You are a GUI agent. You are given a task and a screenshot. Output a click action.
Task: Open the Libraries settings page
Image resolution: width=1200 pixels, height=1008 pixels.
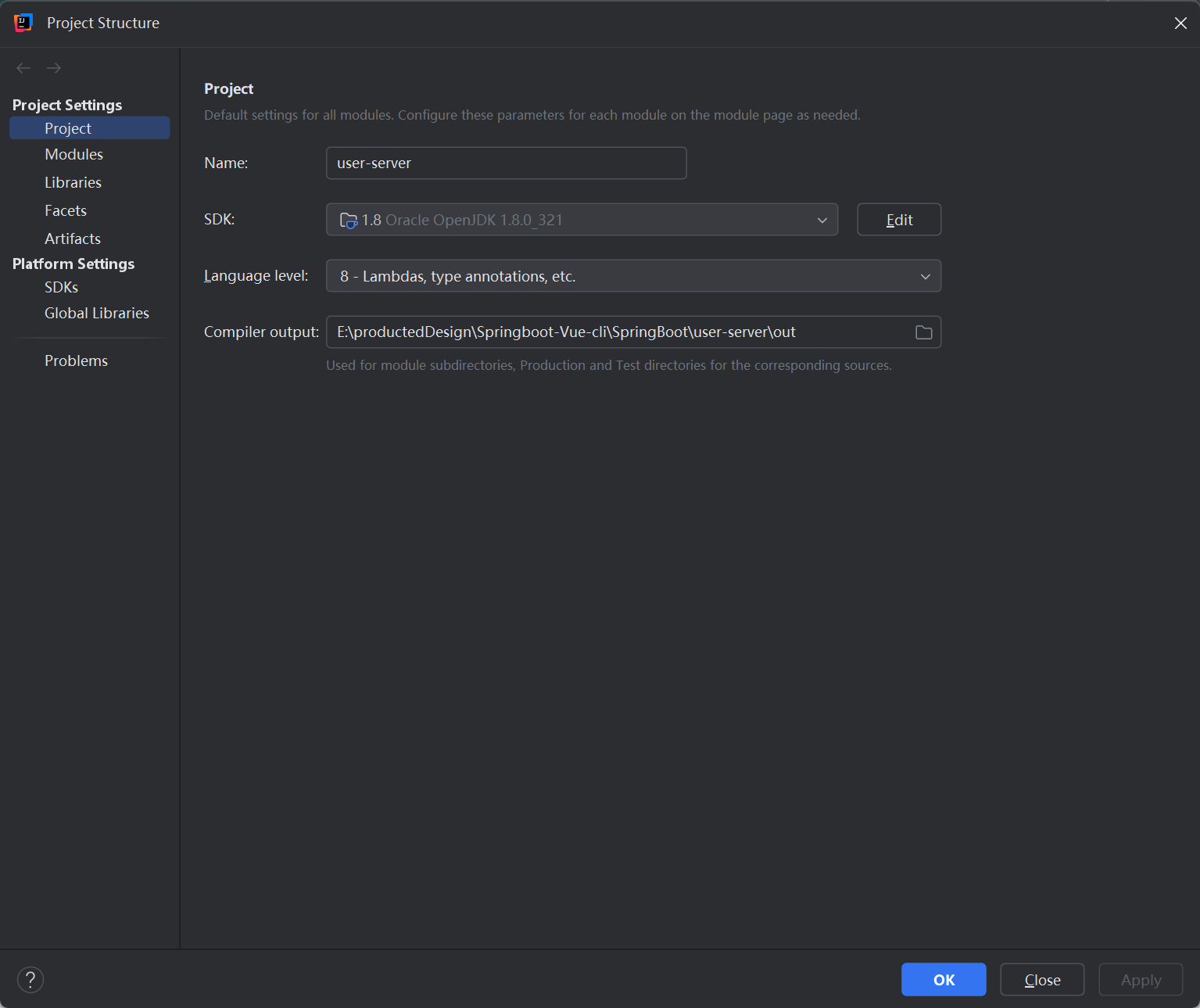pyautogui.click(x=73, y=182)
